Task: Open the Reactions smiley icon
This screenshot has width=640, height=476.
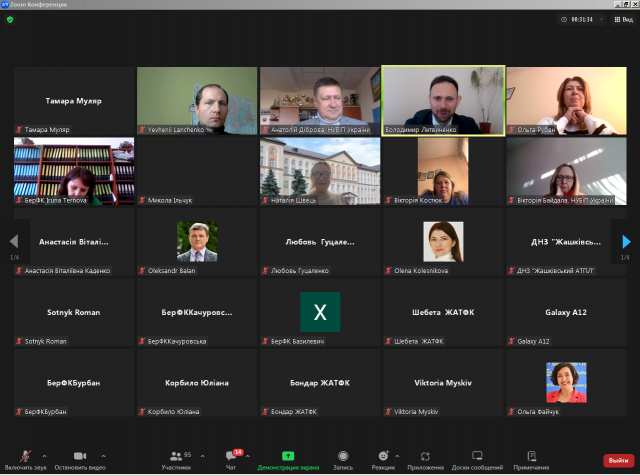Action: click(x=383, y=456)
